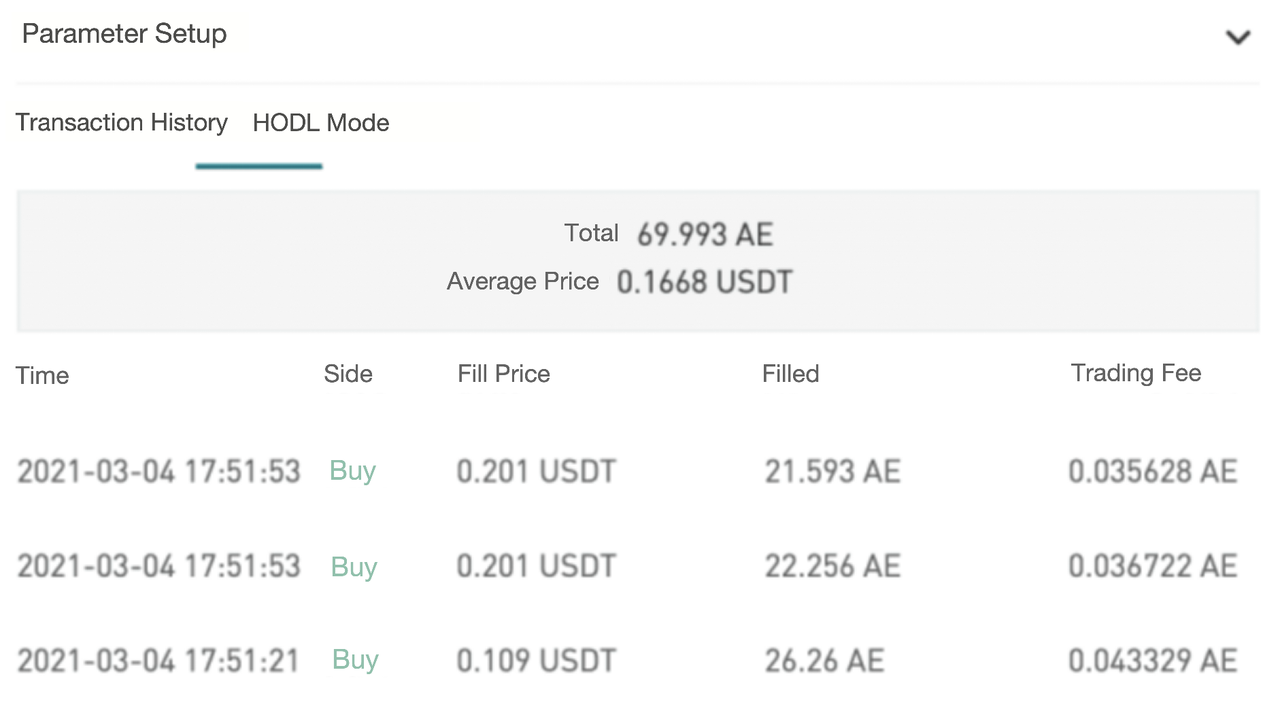Image resolution: width=1280 pixels, height=719 pixels.
Task: Open the HODL Mode tab
Action: (x=321, y=123)
